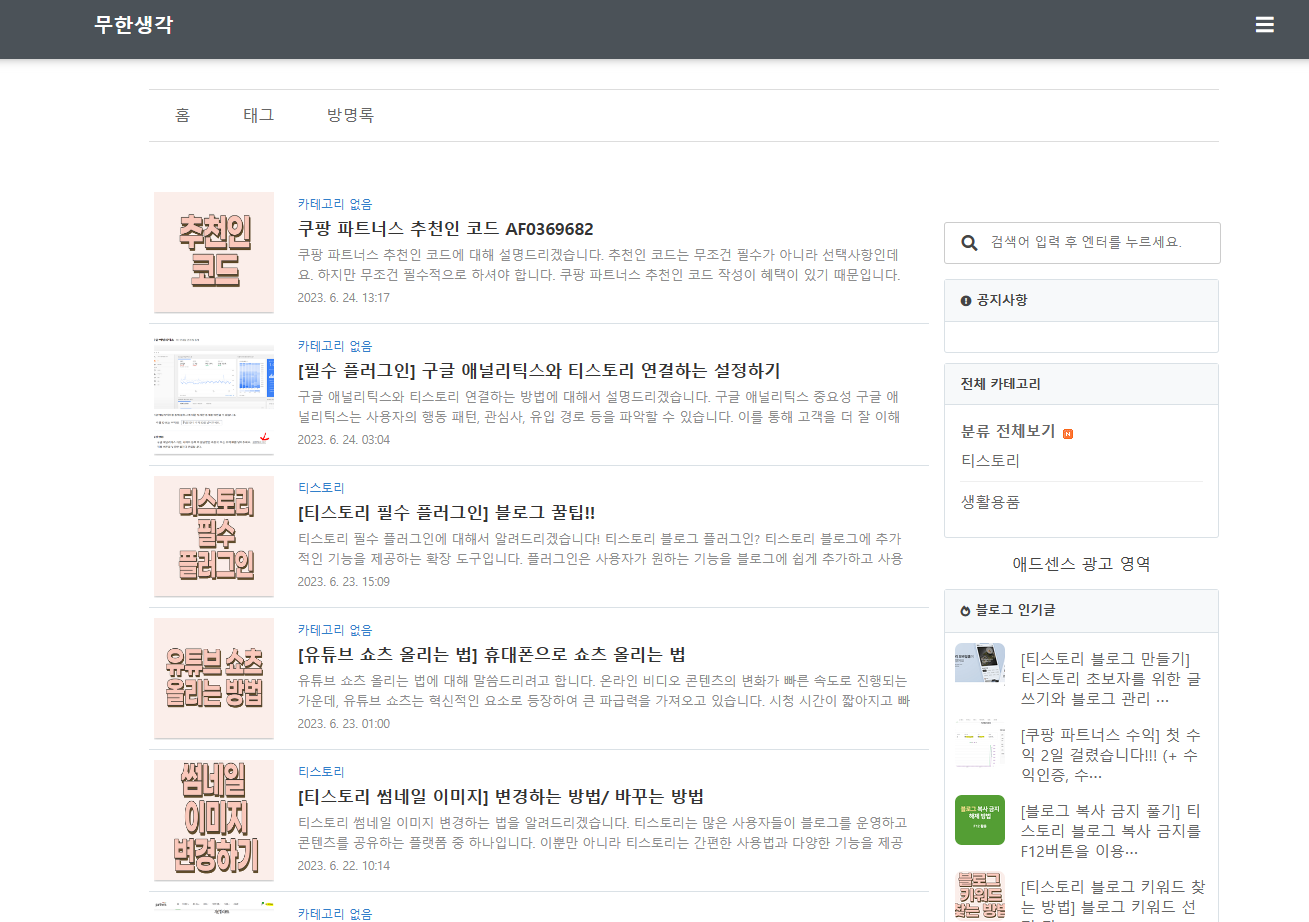Open the hamburger menu icon
The image size is (1309, 922).
coord(1265,25)
